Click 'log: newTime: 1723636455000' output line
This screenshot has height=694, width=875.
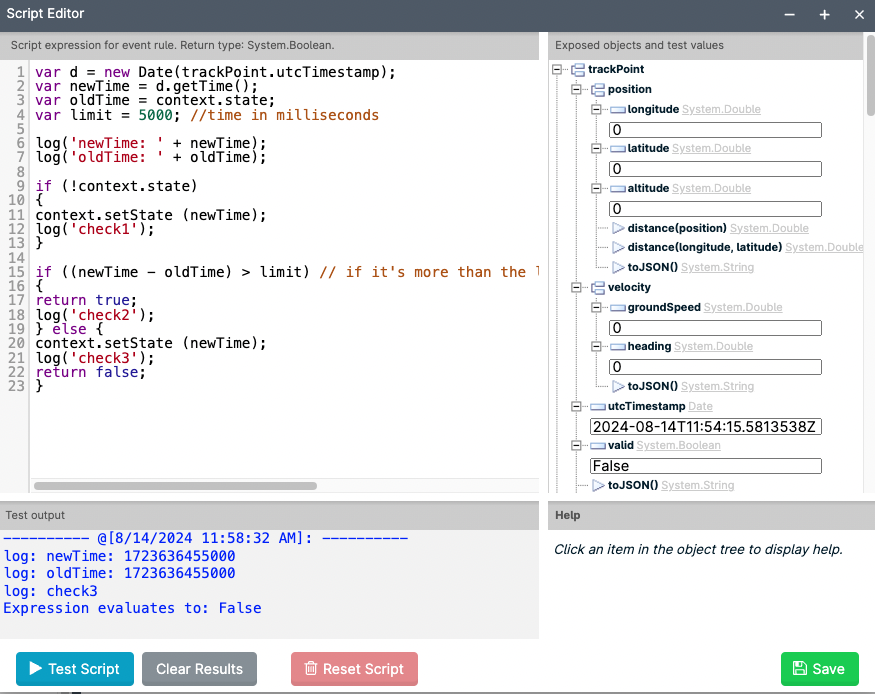[x=119, y=556]
